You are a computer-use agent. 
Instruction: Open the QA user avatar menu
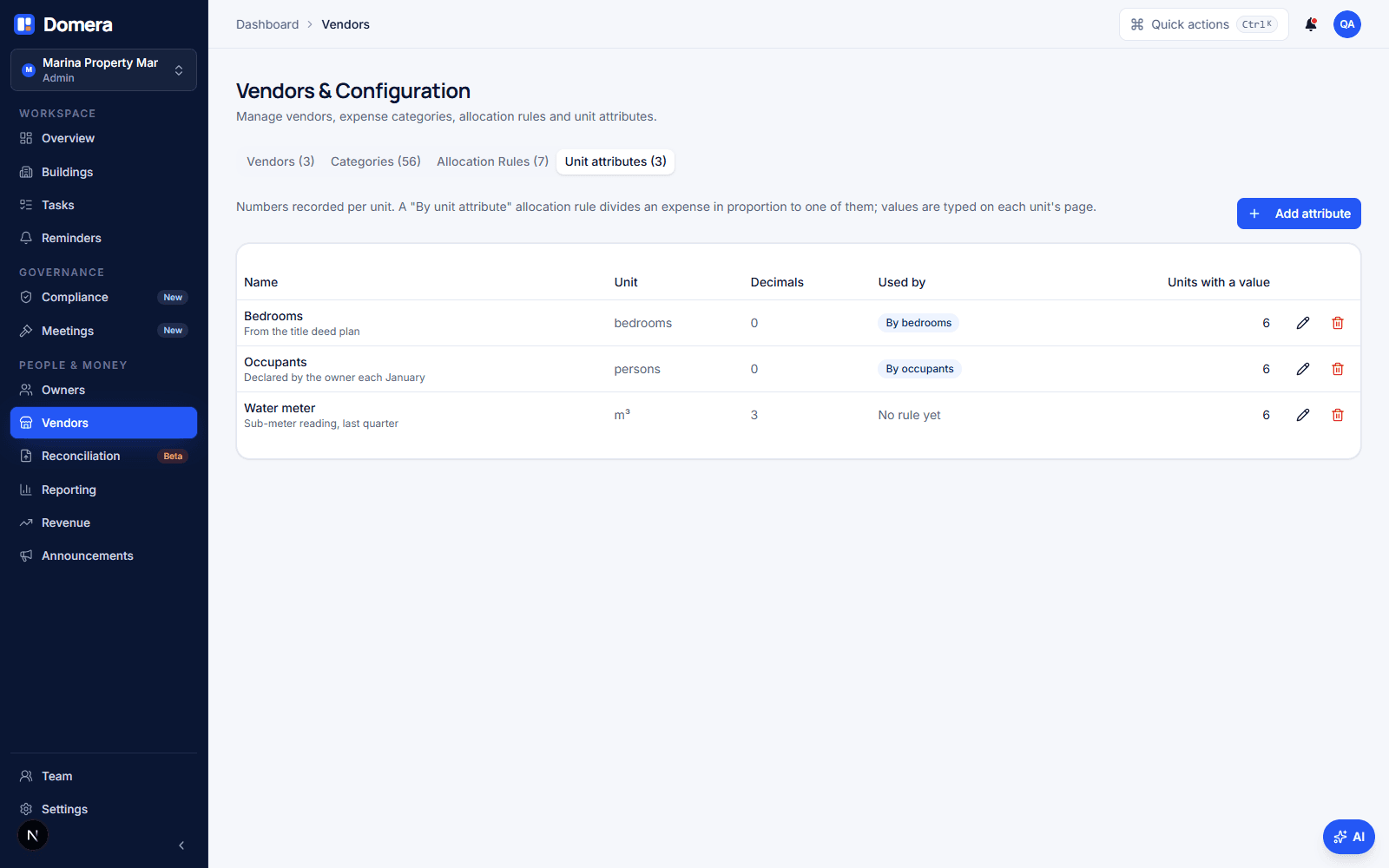coord(1347,24)
